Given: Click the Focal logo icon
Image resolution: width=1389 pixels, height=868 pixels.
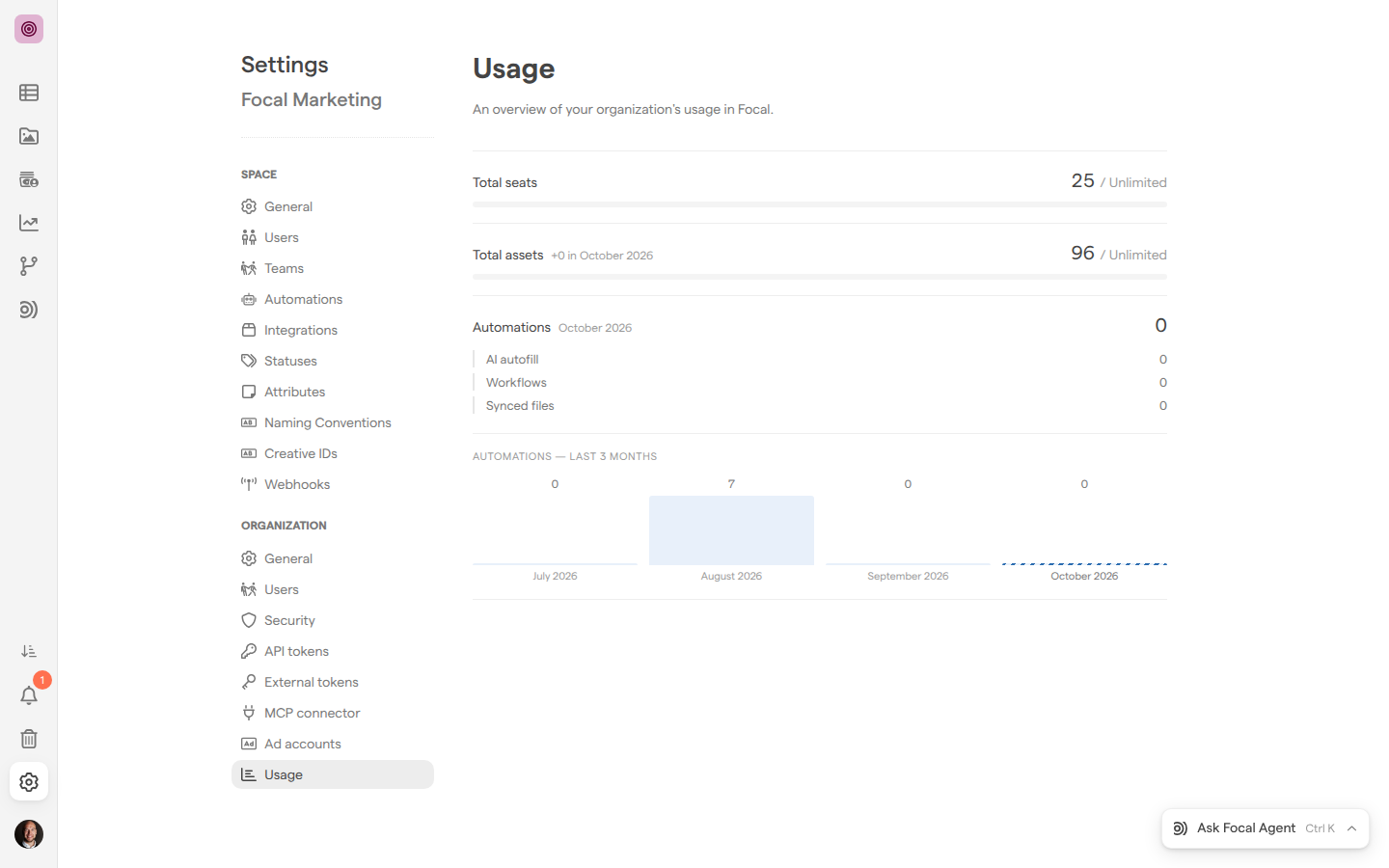Looking at the screenshot, I should click(29, 29).
